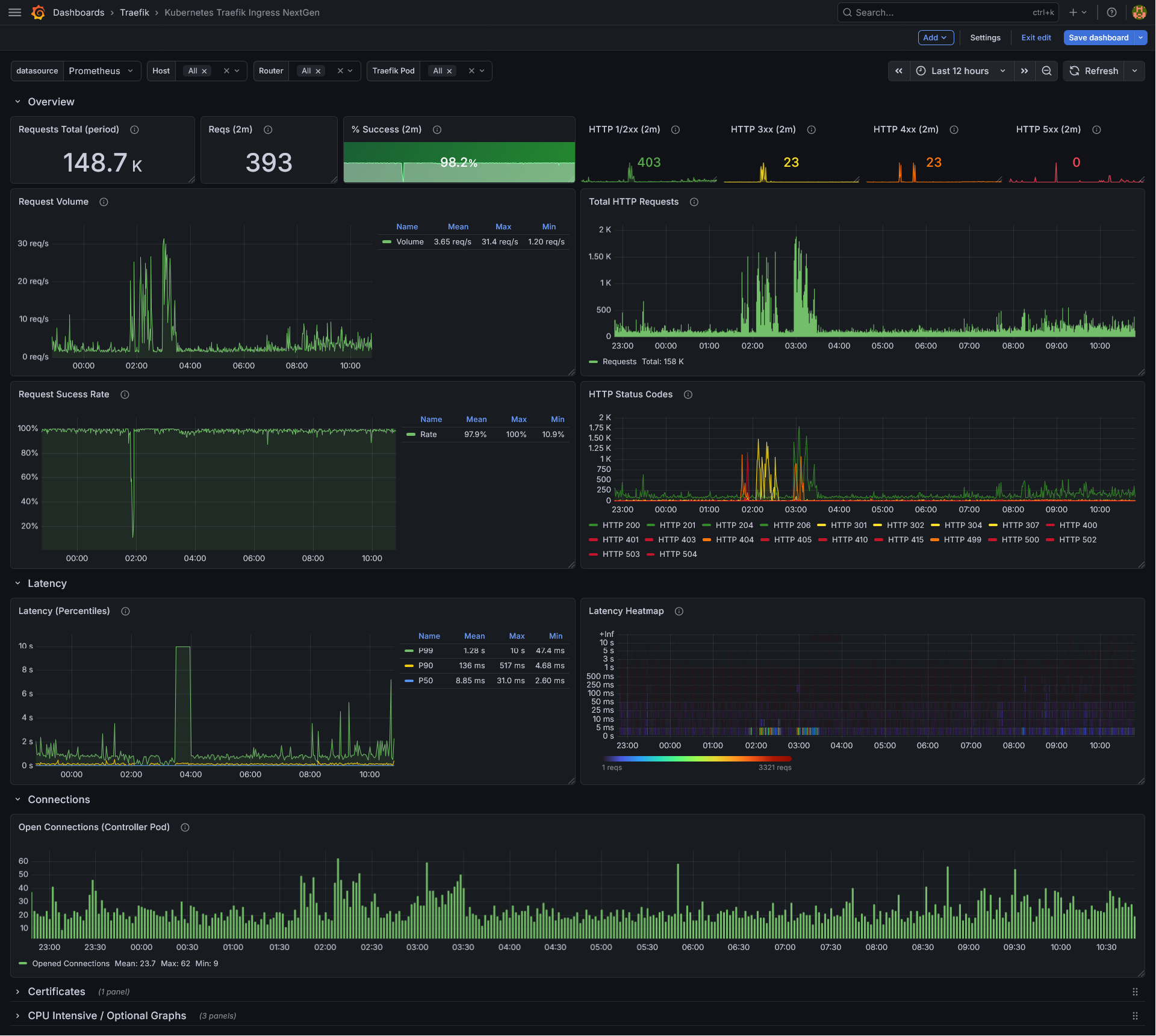Open the refresh interval dropdown arrow

pyautogui.click(x=1135, y=71)
